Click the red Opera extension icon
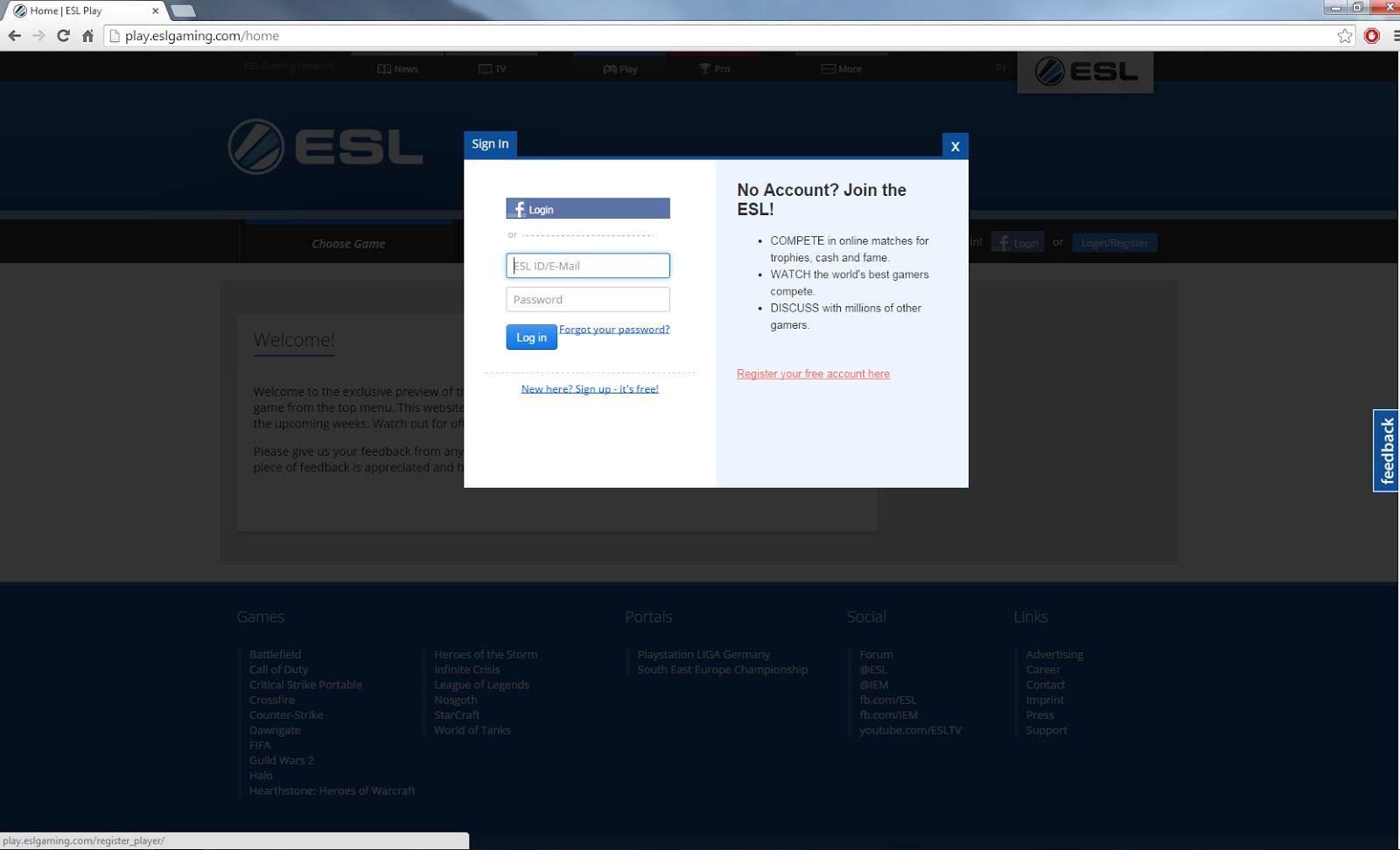This screenshot has width=1400, height=850. coord(1372,36)
